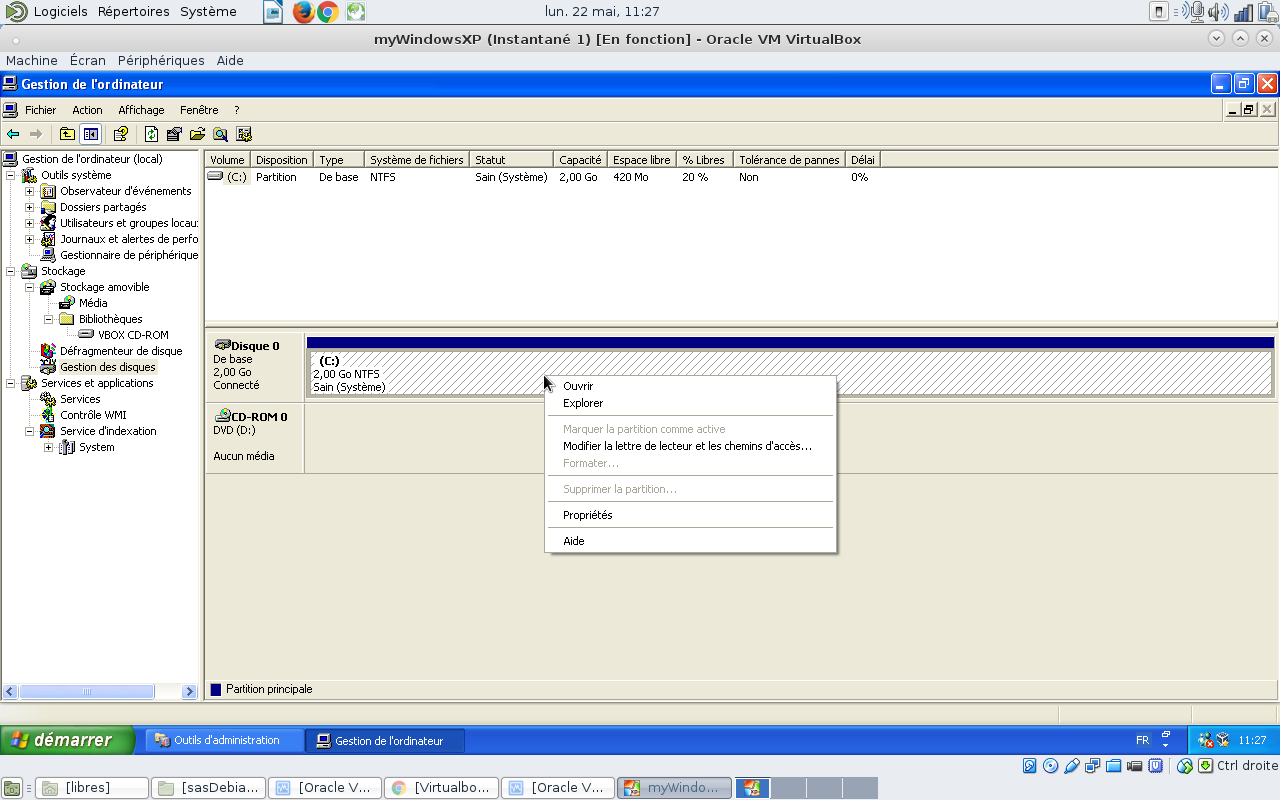Image resolution: width=1280 pixels, height=800 pixels.
Task: Click the last toolbar icon with gear
Action: pos(243,134)
